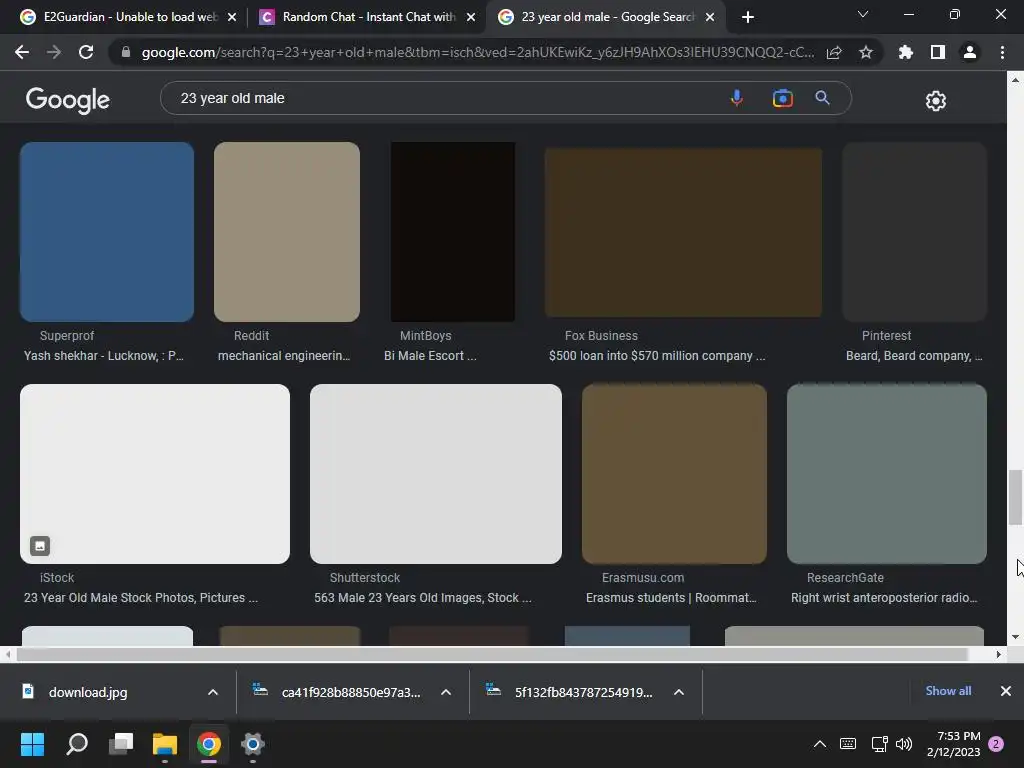The width and height of the screenshot is (1024, 768).
Task: Click the Shutterstock image thumbnail
Action: click(436, 474)
